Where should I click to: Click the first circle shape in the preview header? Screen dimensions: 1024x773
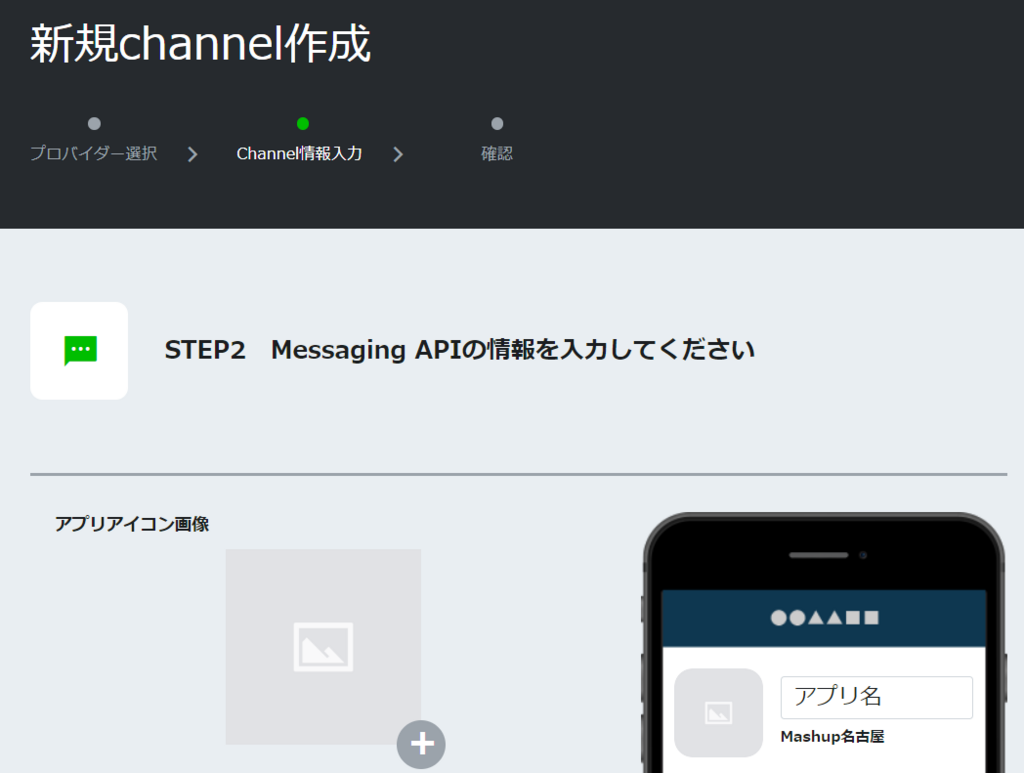point(778,617)
